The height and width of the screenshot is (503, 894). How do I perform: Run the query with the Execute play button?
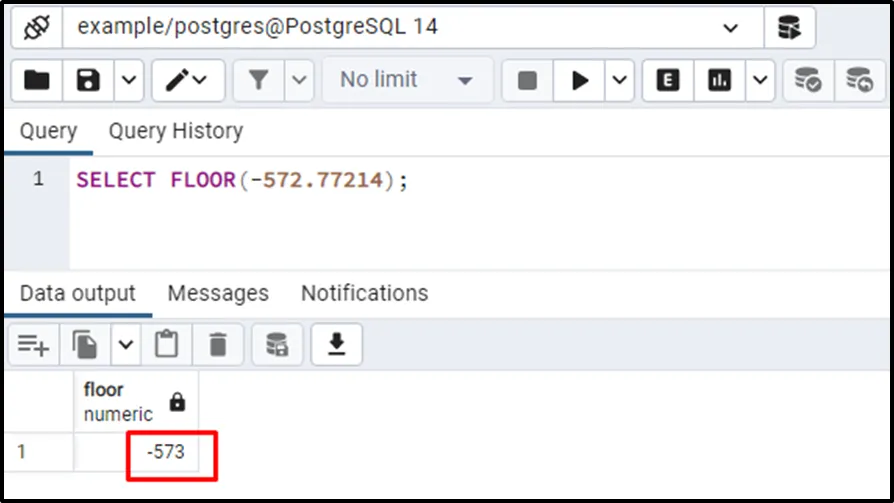[579, 80]
